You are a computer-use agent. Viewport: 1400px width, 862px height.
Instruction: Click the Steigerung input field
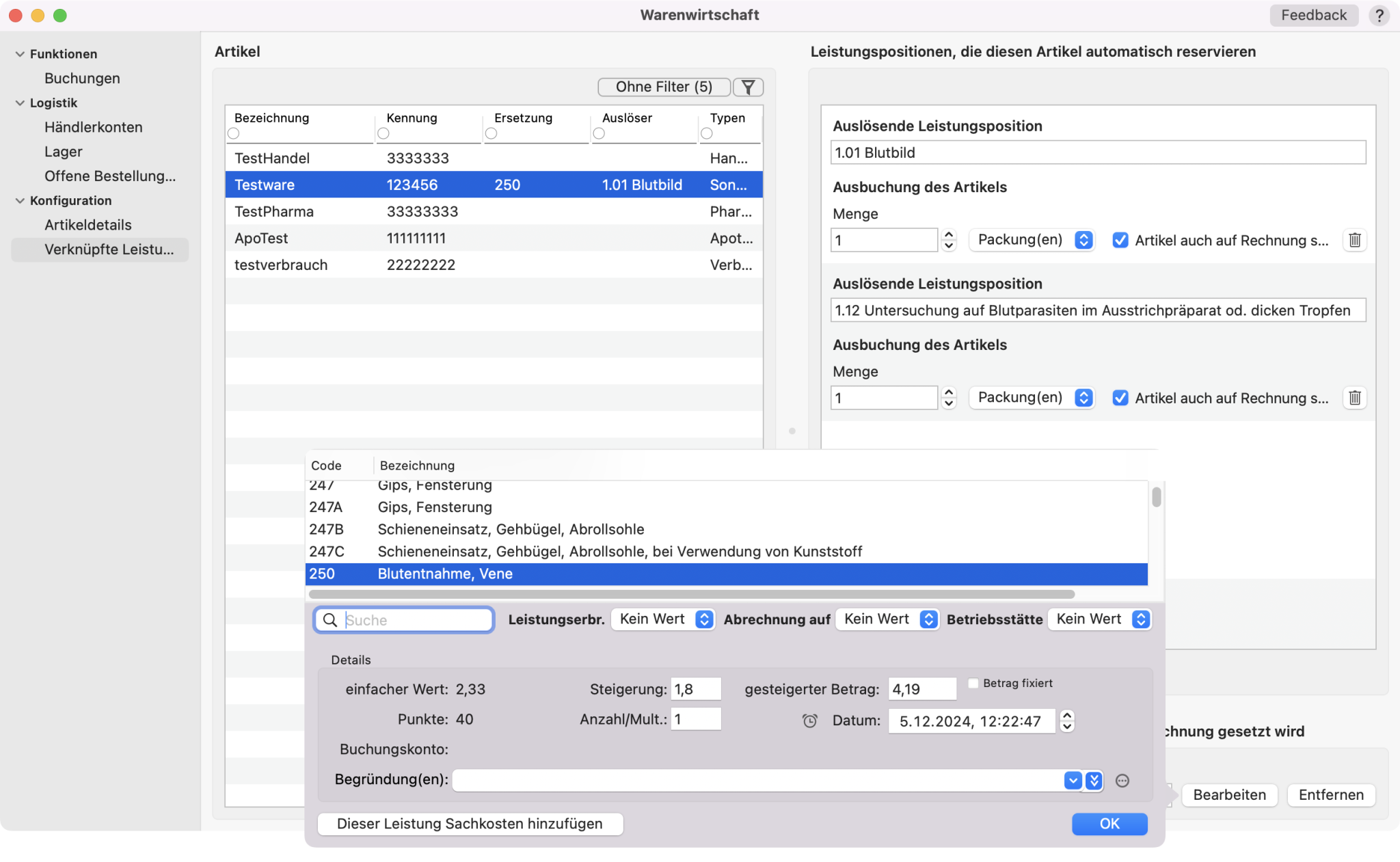[x=696, y=689]
